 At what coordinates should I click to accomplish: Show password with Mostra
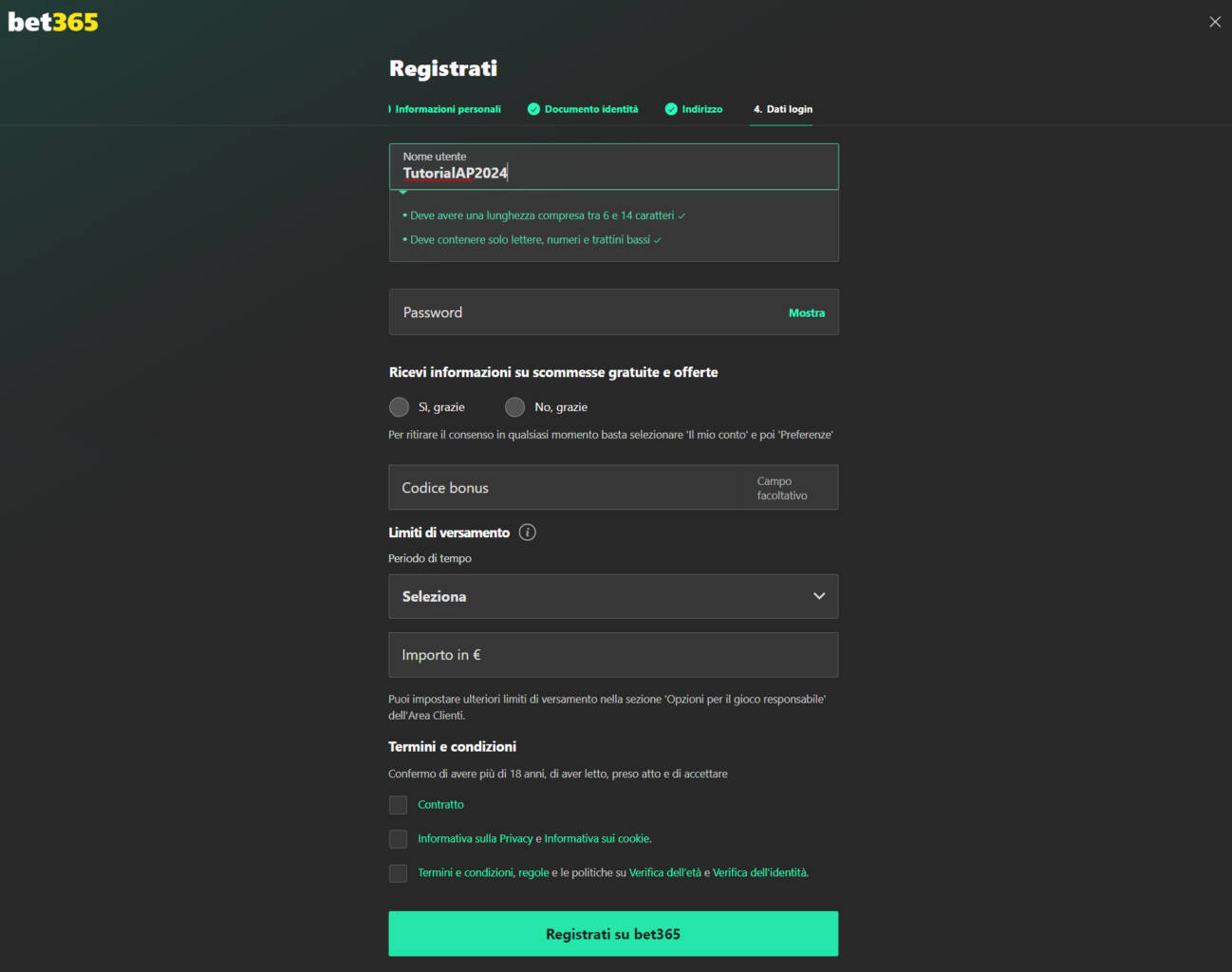click(x=807, y=313)
